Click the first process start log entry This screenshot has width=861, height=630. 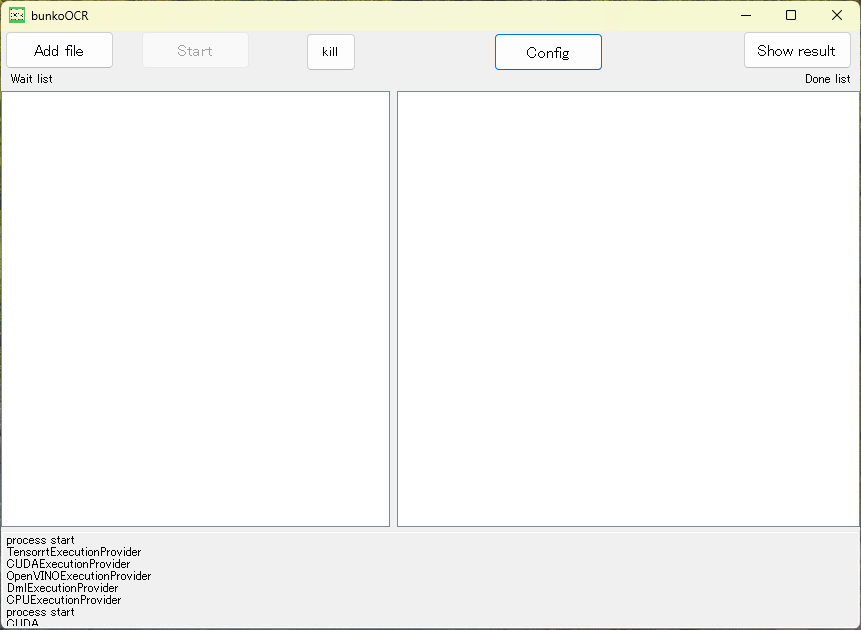pyautogui.click(x=40, y=540)
